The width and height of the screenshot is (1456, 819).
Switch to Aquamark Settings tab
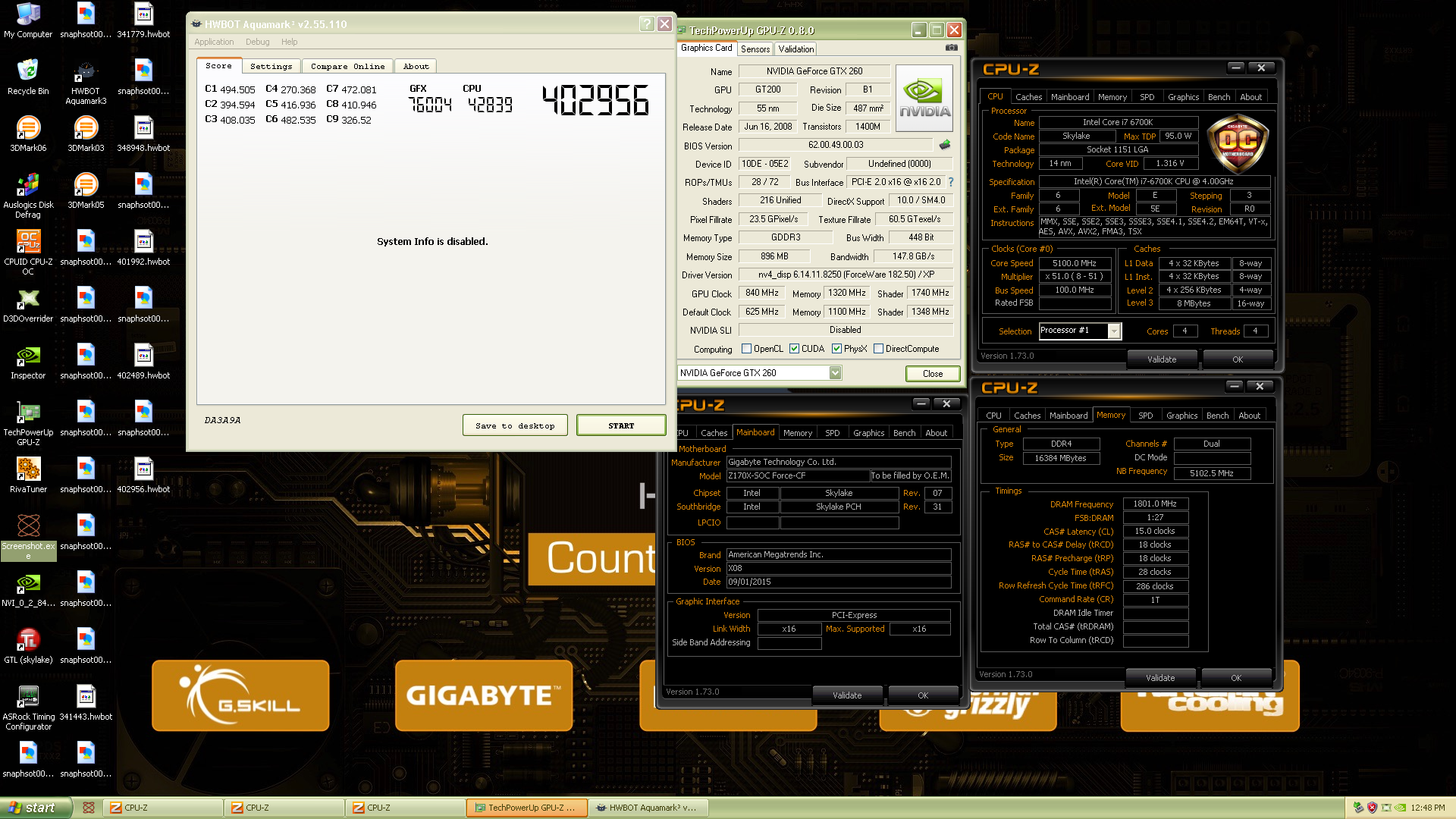coord(271,67)
